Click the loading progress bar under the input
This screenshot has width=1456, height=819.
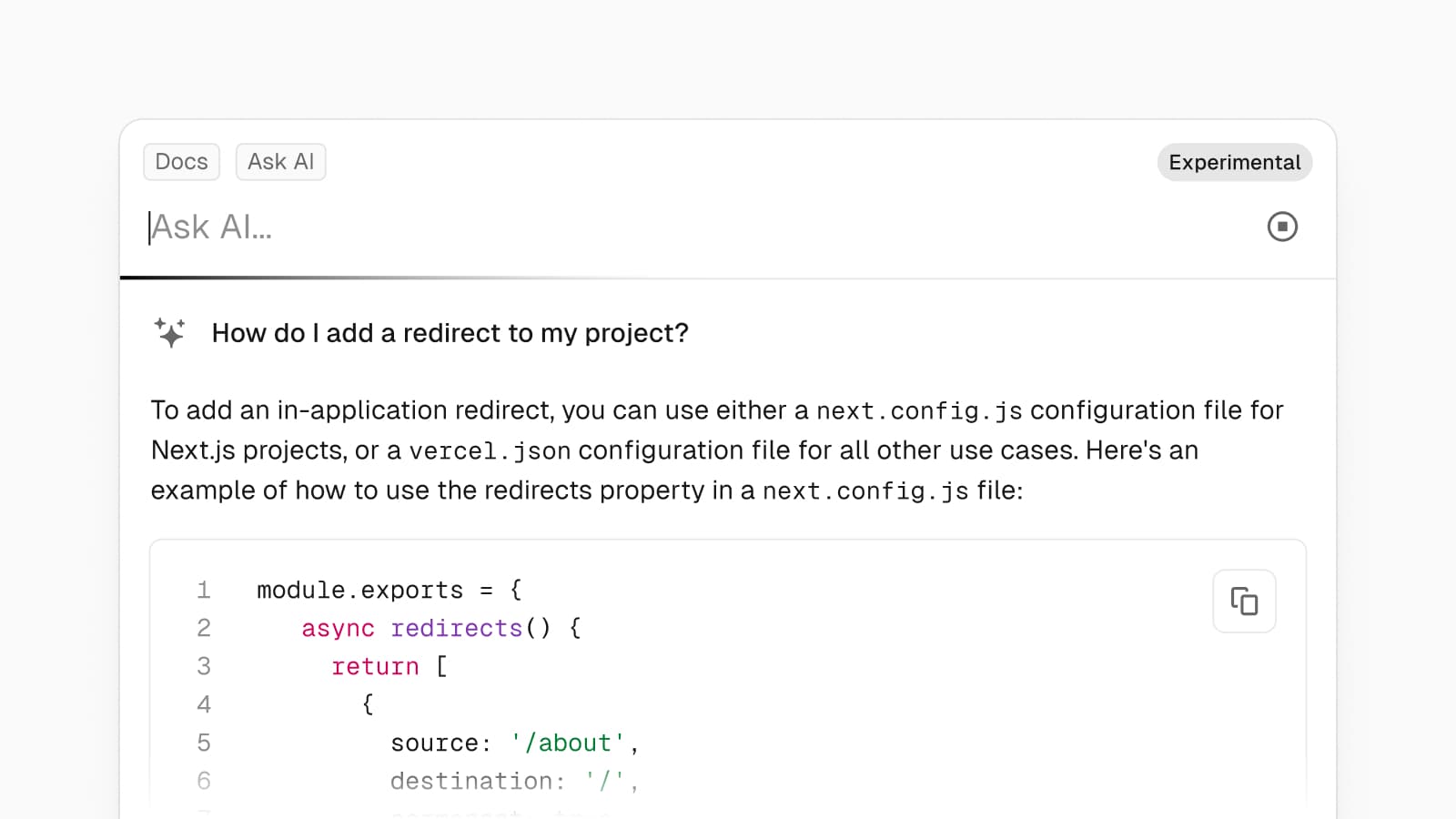point(382,278)
